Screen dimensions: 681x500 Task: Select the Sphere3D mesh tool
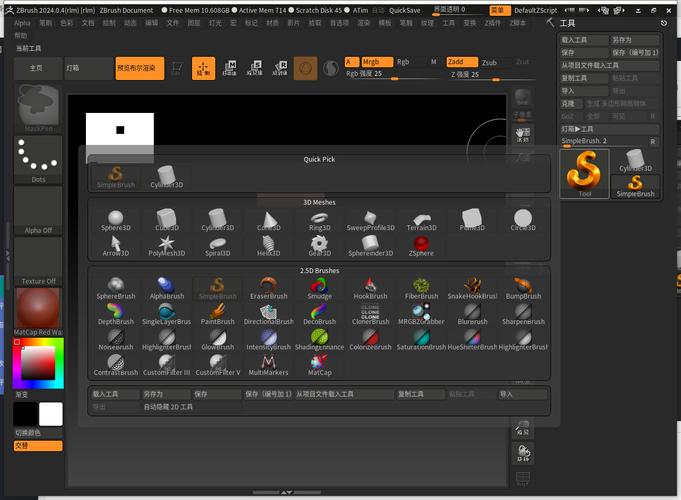pyautogui.click(x=115, y=220)
